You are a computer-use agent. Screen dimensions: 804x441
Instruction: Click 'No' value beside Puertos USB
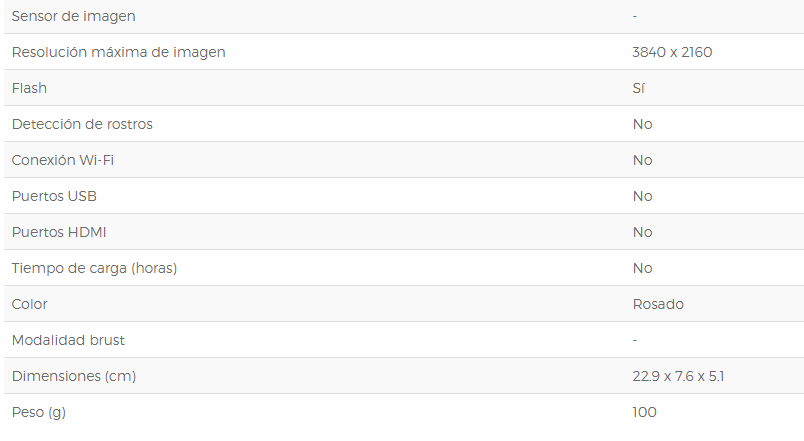642,196
